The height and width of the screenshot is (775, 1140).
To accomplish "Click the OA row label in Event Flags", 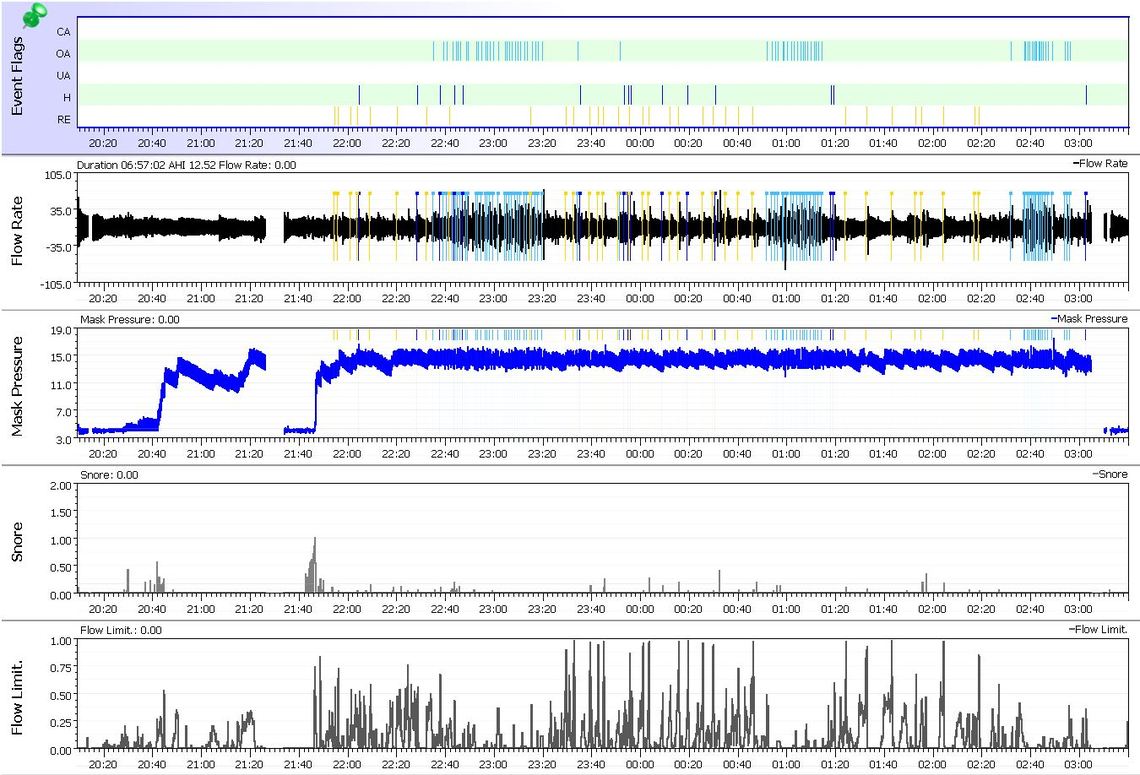I will coord(63,54).
